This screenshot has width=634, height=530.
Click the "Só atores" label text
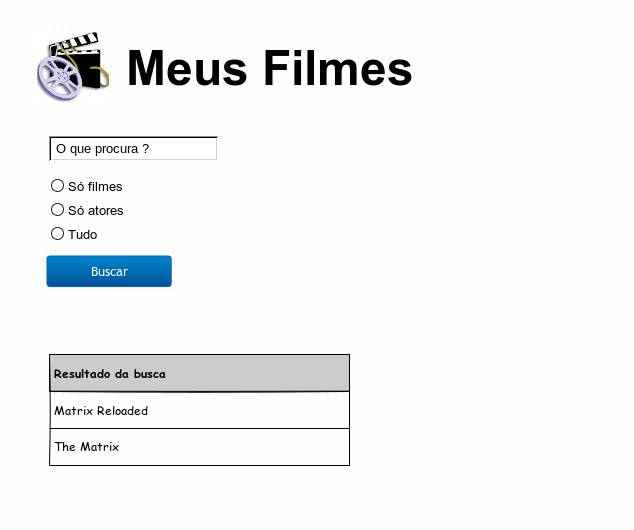click(x=95, y=210)
